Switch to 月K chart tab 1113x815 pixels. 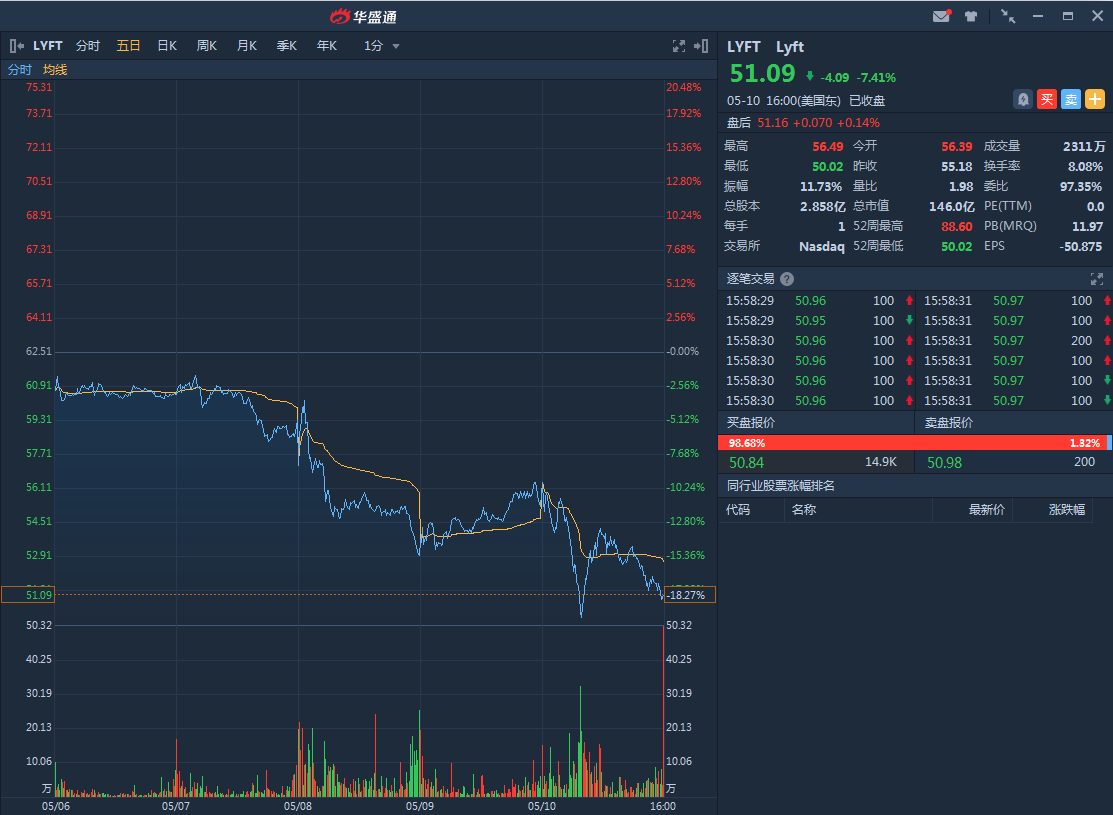246,46
